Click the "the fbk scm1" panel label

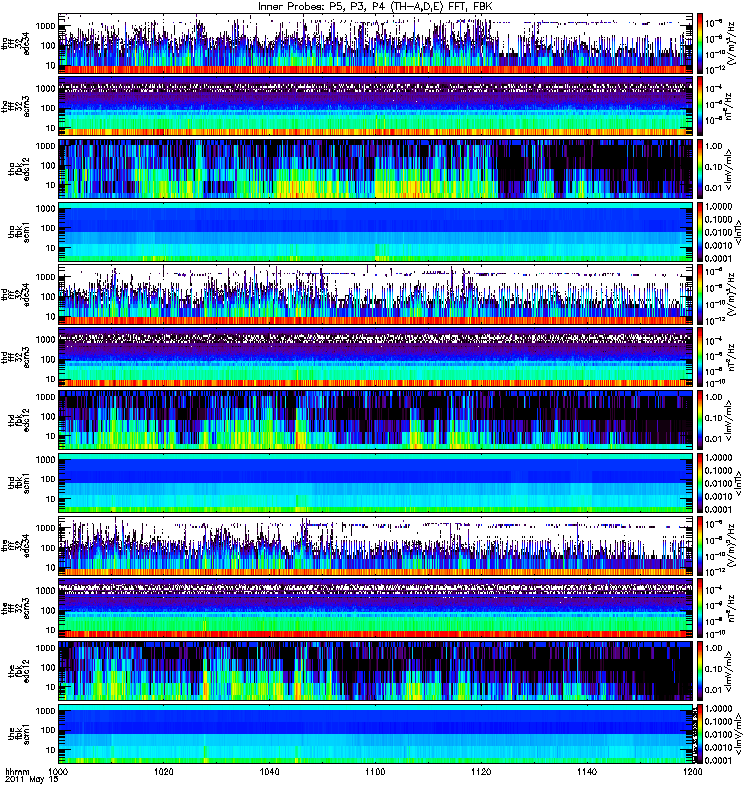[19, 734]
